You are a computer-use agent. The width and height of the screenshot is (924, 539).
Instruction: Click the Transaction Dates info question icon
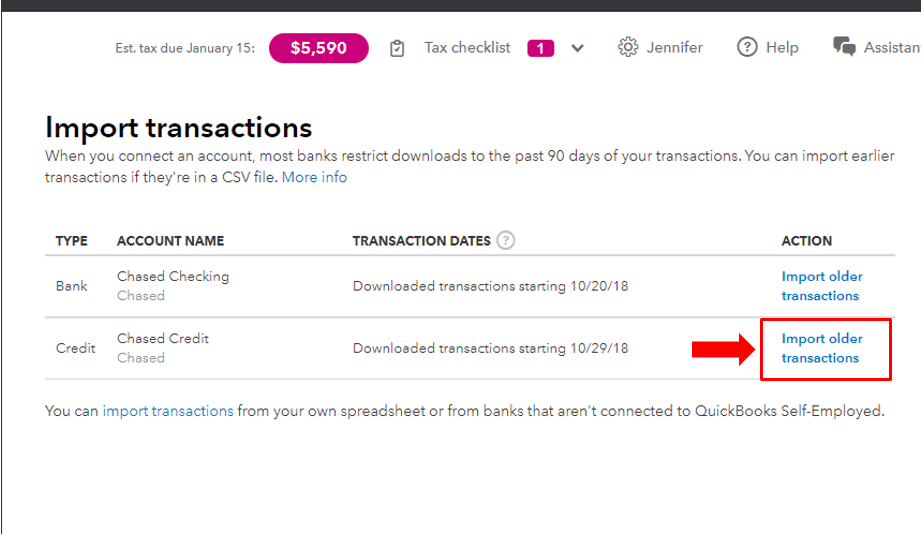[x=506, y=240]
